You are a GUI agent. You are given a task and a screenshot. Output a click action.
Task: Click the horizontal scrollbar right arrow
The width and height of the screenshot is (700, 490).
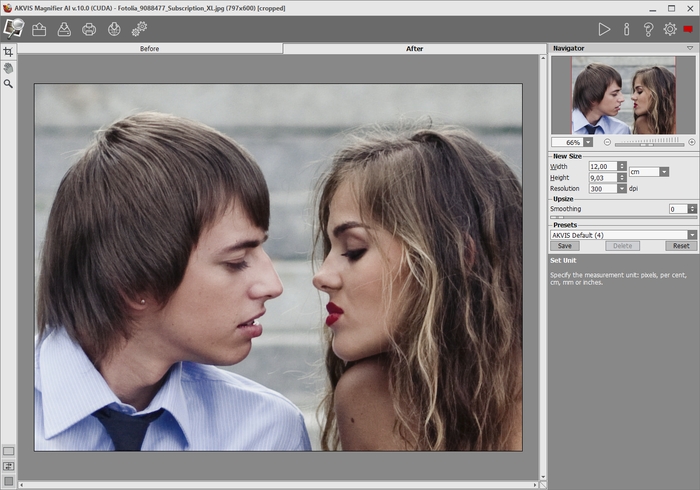tap(535, 485)
